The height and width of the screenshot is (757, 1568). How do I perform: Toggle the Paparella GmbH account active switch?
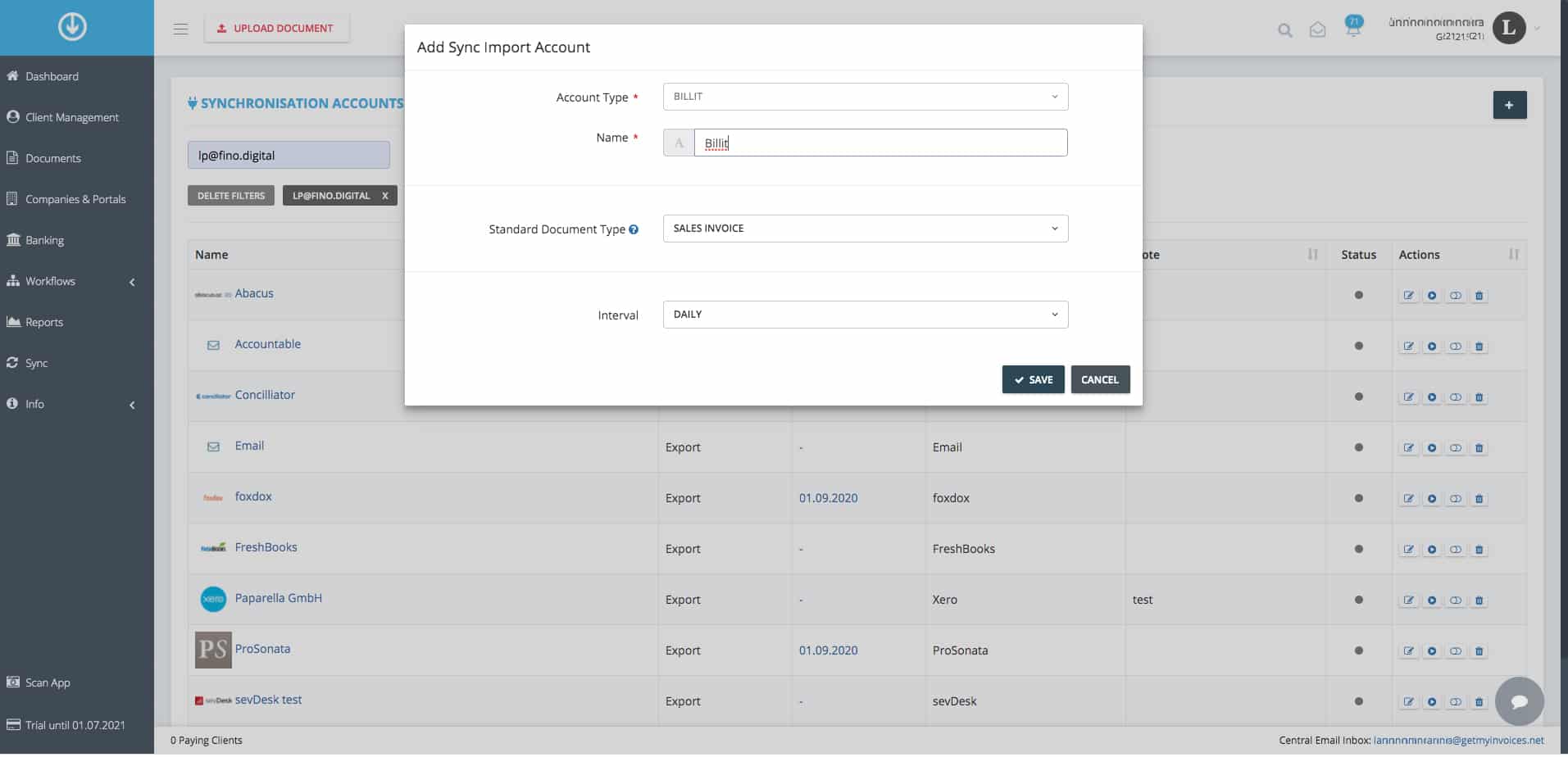click(1455, 601)
